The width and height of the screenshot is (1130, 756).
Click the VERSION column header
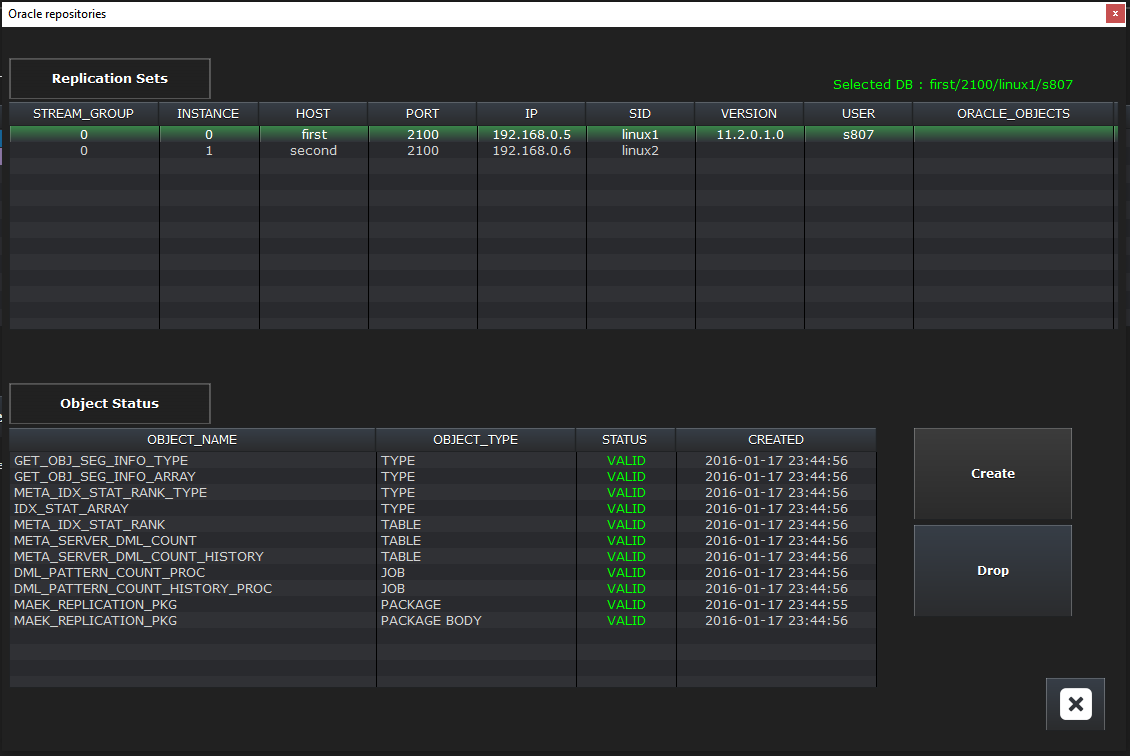pyautogui.click(x=749, y=114)
